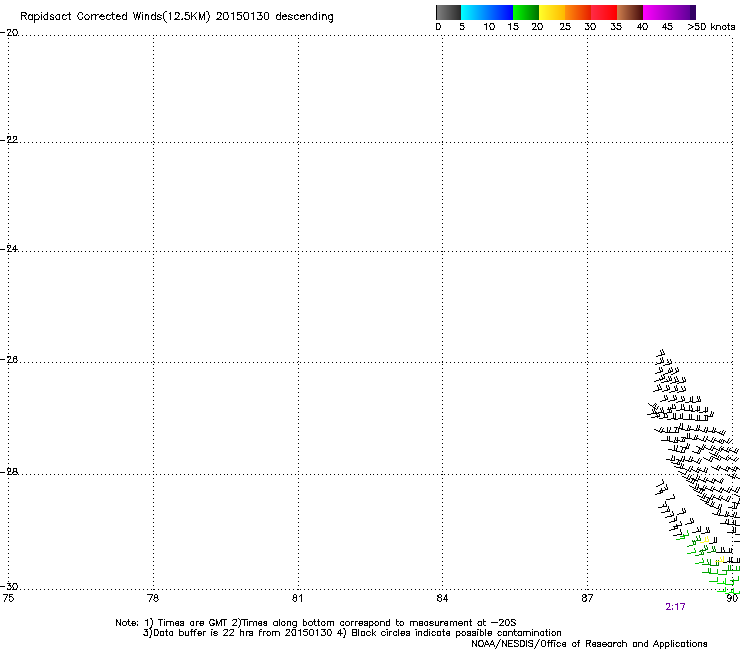
Task: Click the cyan-blue 5-15 knots color swatch
Action: coord(487,12)
